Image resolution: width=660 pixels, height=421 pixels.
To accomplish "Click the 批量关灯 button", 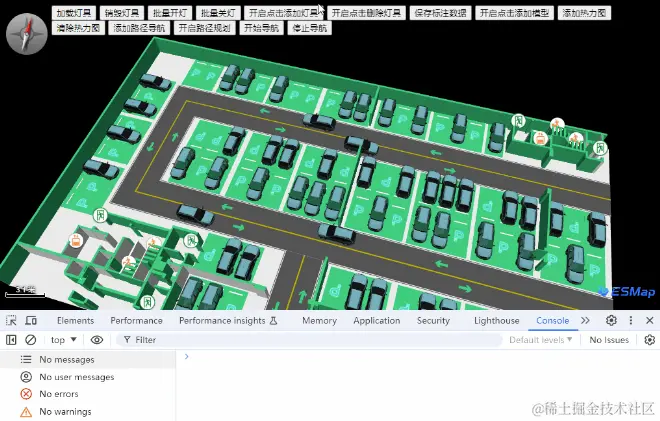I will 218,13.
